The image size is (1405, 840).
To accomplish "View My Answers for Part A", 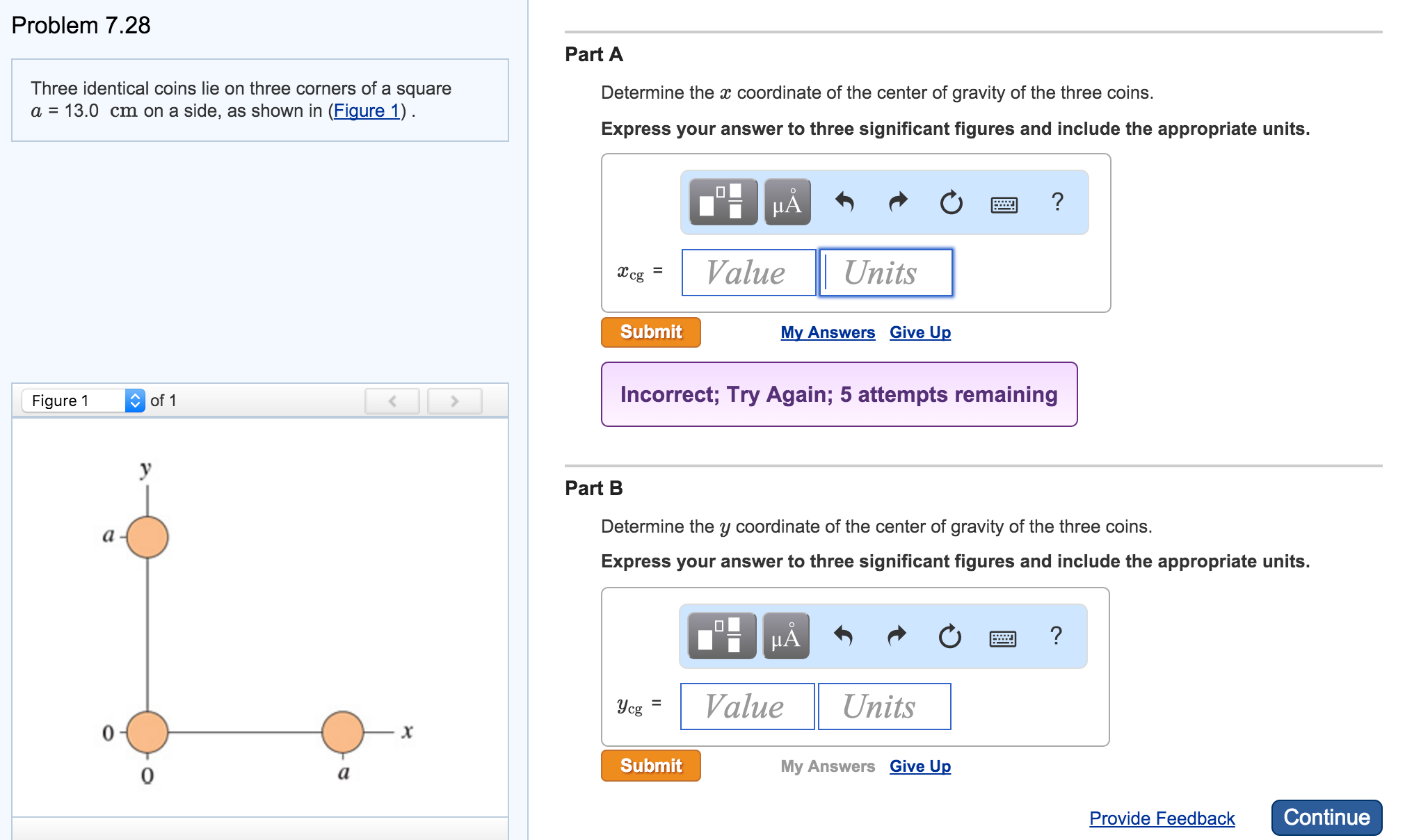I will pos(827,332).
